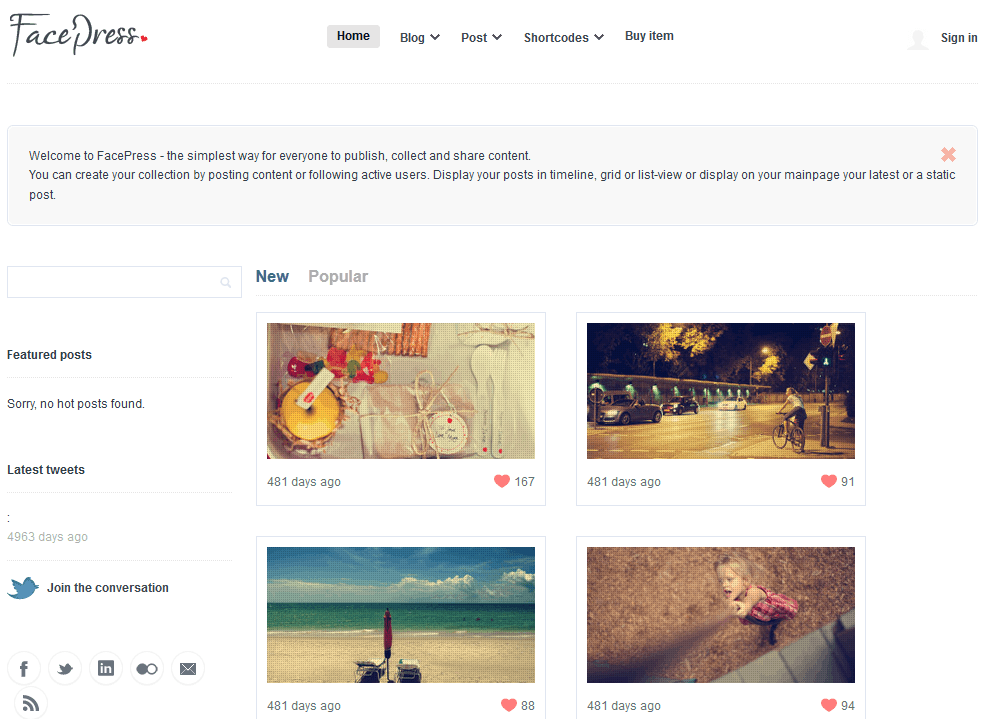Open the LinkedIn social icon
This screenshot has width=995, height=719.
coord(106,668)
